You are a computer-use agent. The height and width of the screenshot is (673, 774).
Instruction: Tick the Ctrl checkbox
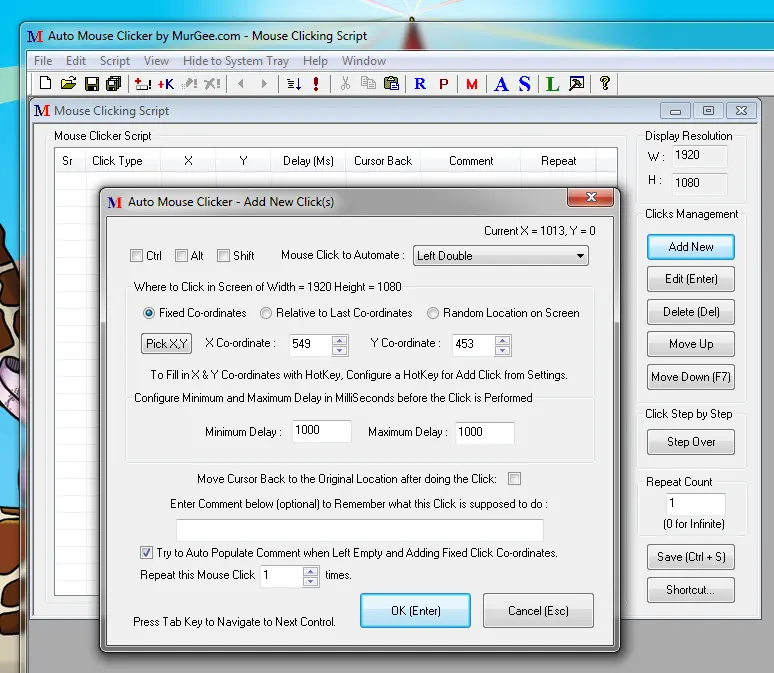136,255
